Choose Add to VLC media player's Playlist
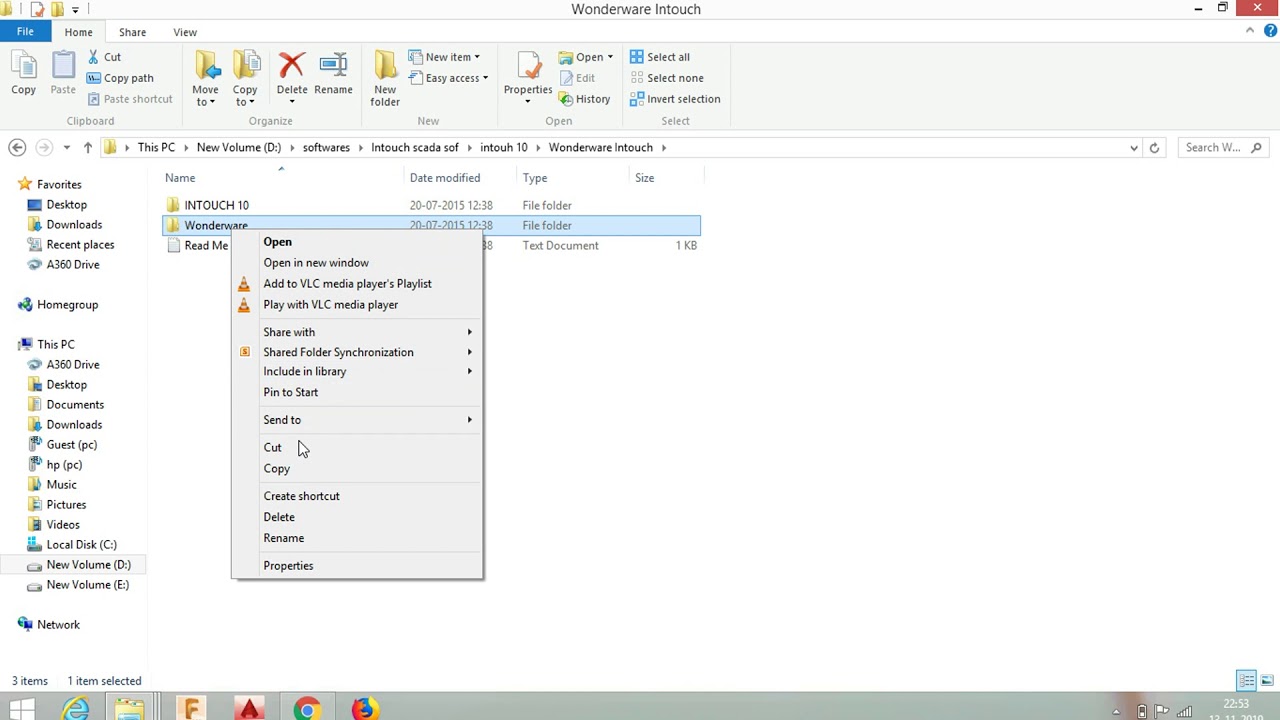The image size is (1280, 720). (347, 284)
